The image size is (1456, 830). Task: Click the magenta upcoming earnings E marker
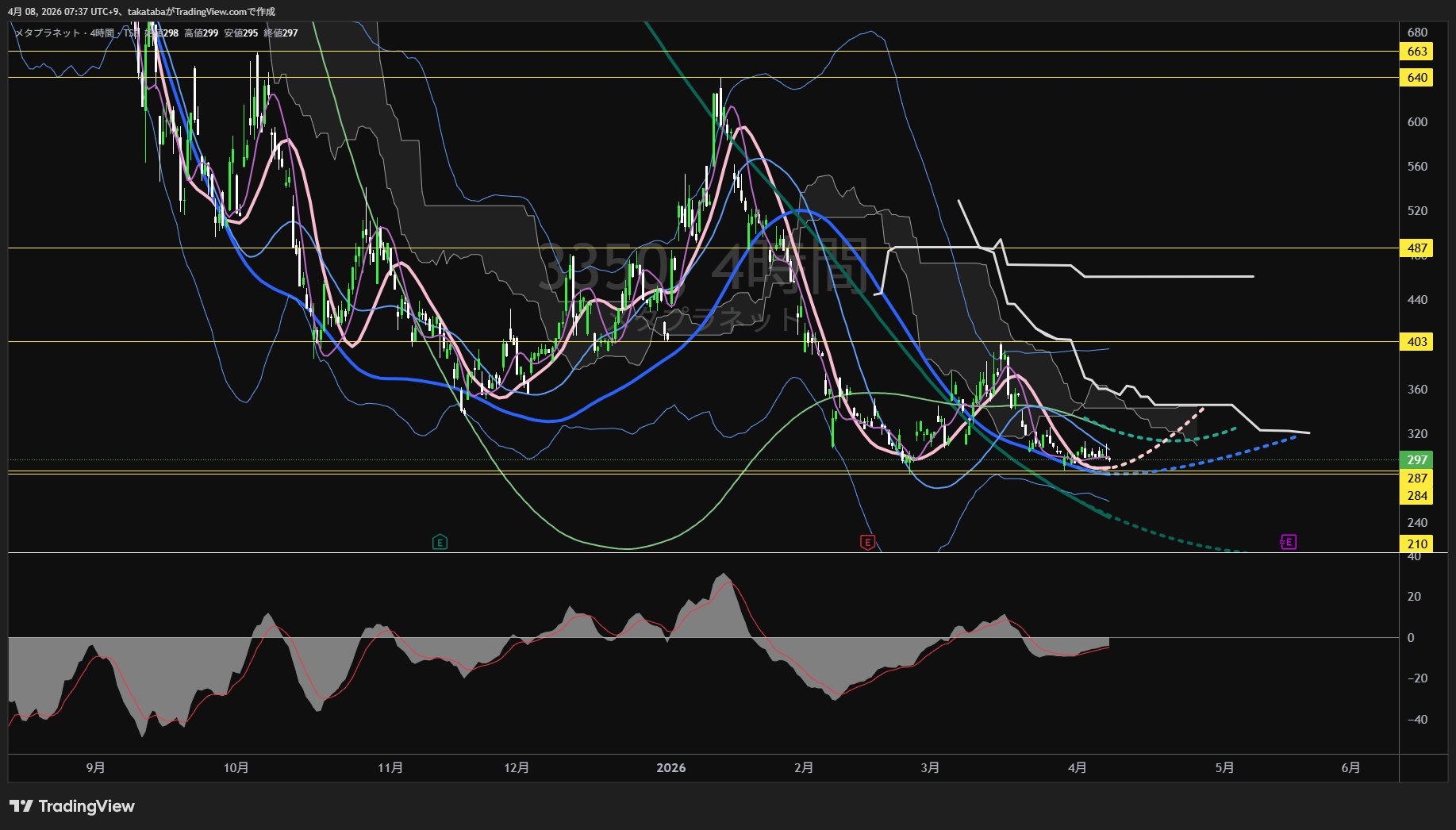[x=1288, y=543]
